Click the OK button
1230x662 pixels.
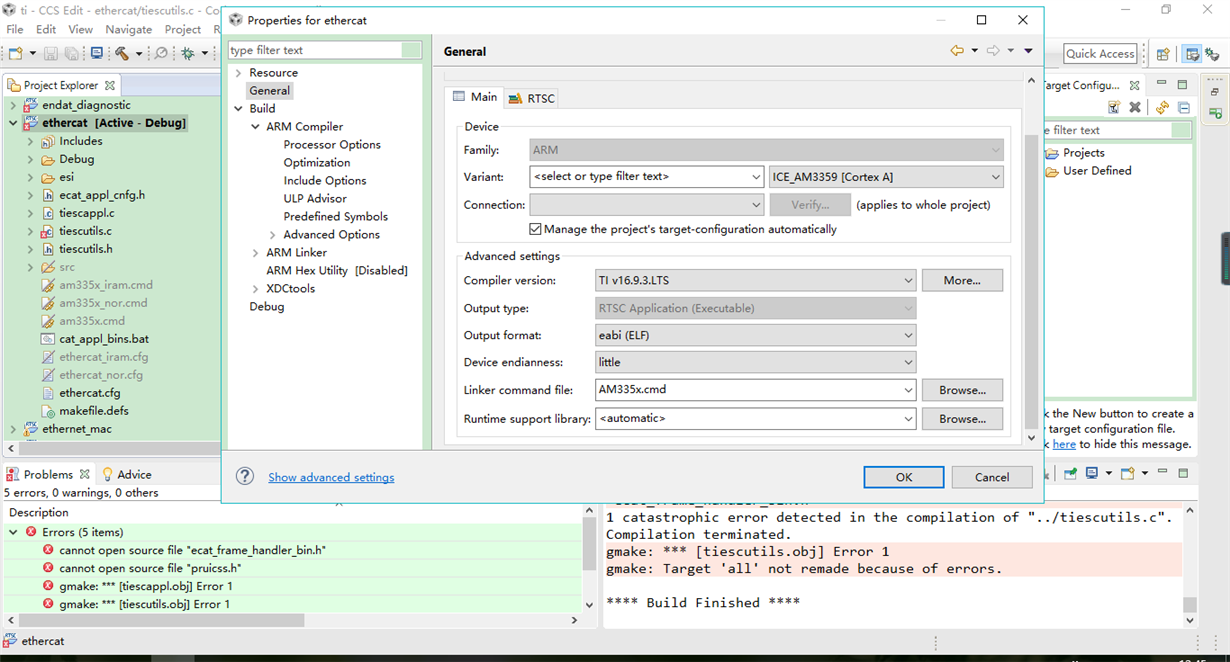coord(904,477)
